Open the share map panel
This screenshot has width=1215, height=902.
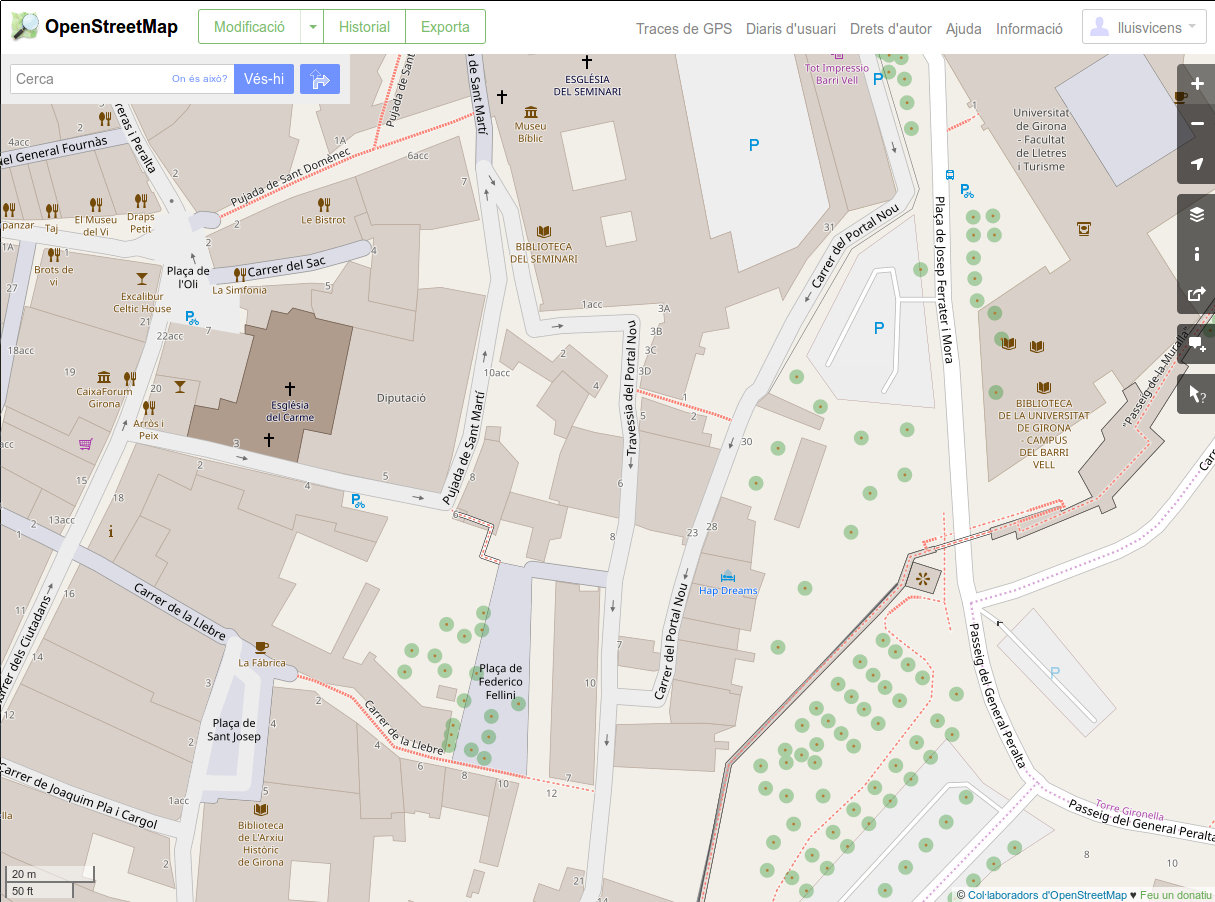pos(1197,294)
